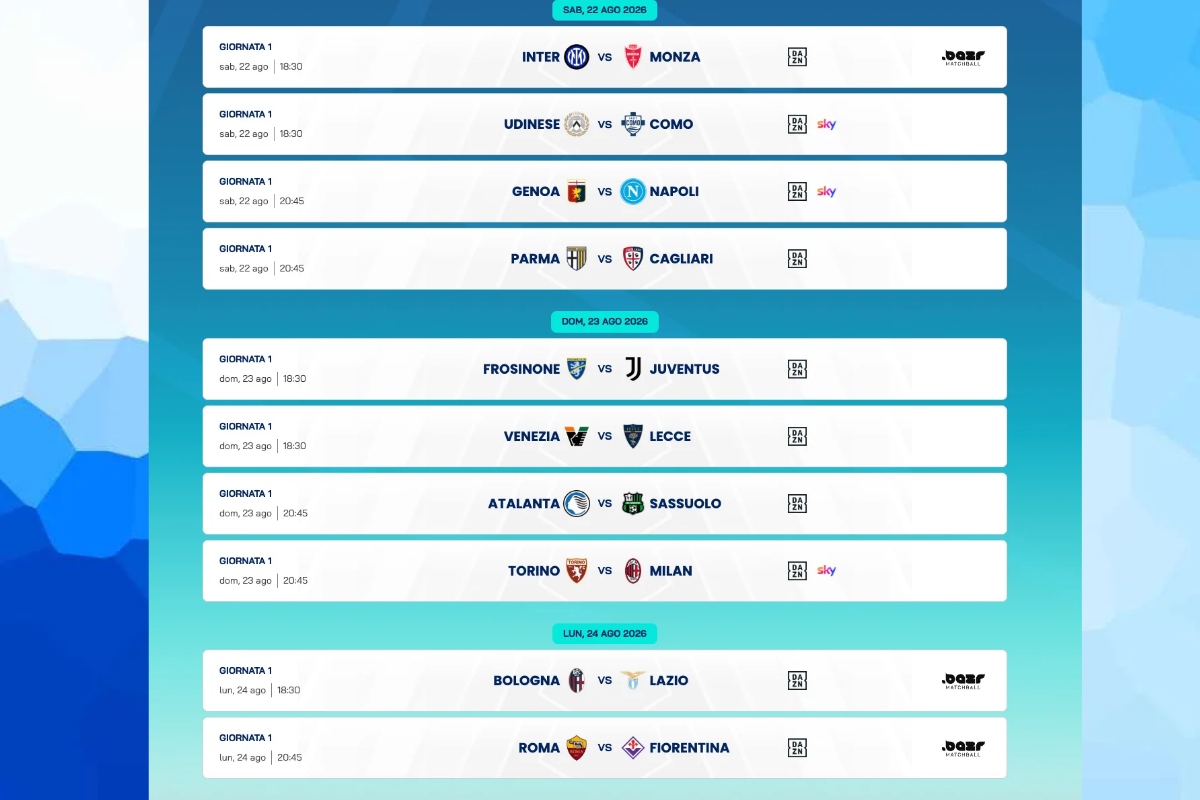Click the GENOA team name
1200x800 pixels.
(x=536, y=192)
